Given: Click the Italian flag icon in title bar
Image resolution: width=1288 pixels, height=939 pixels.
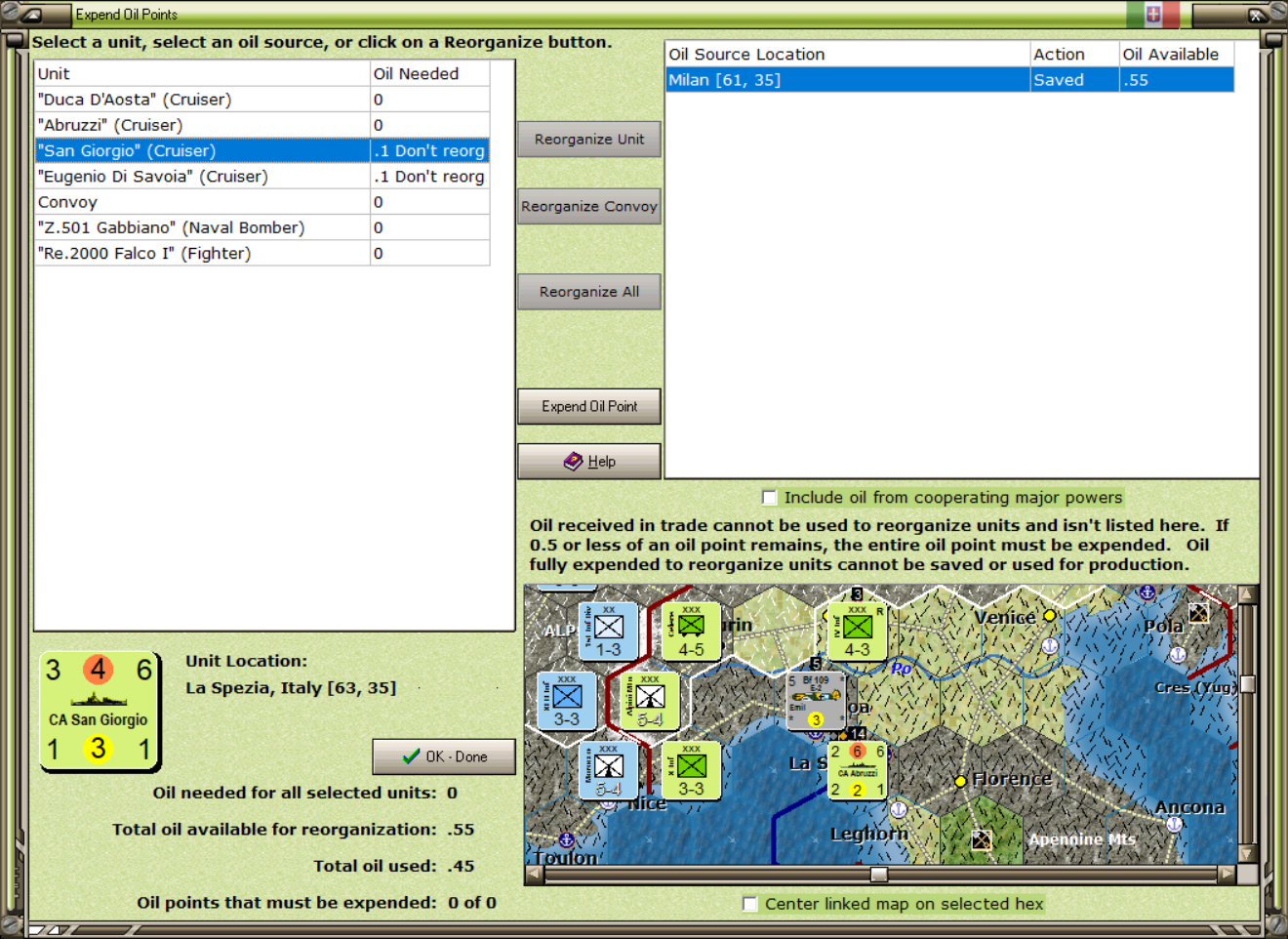Looking at the screenshot, I should coord(1152,14).
